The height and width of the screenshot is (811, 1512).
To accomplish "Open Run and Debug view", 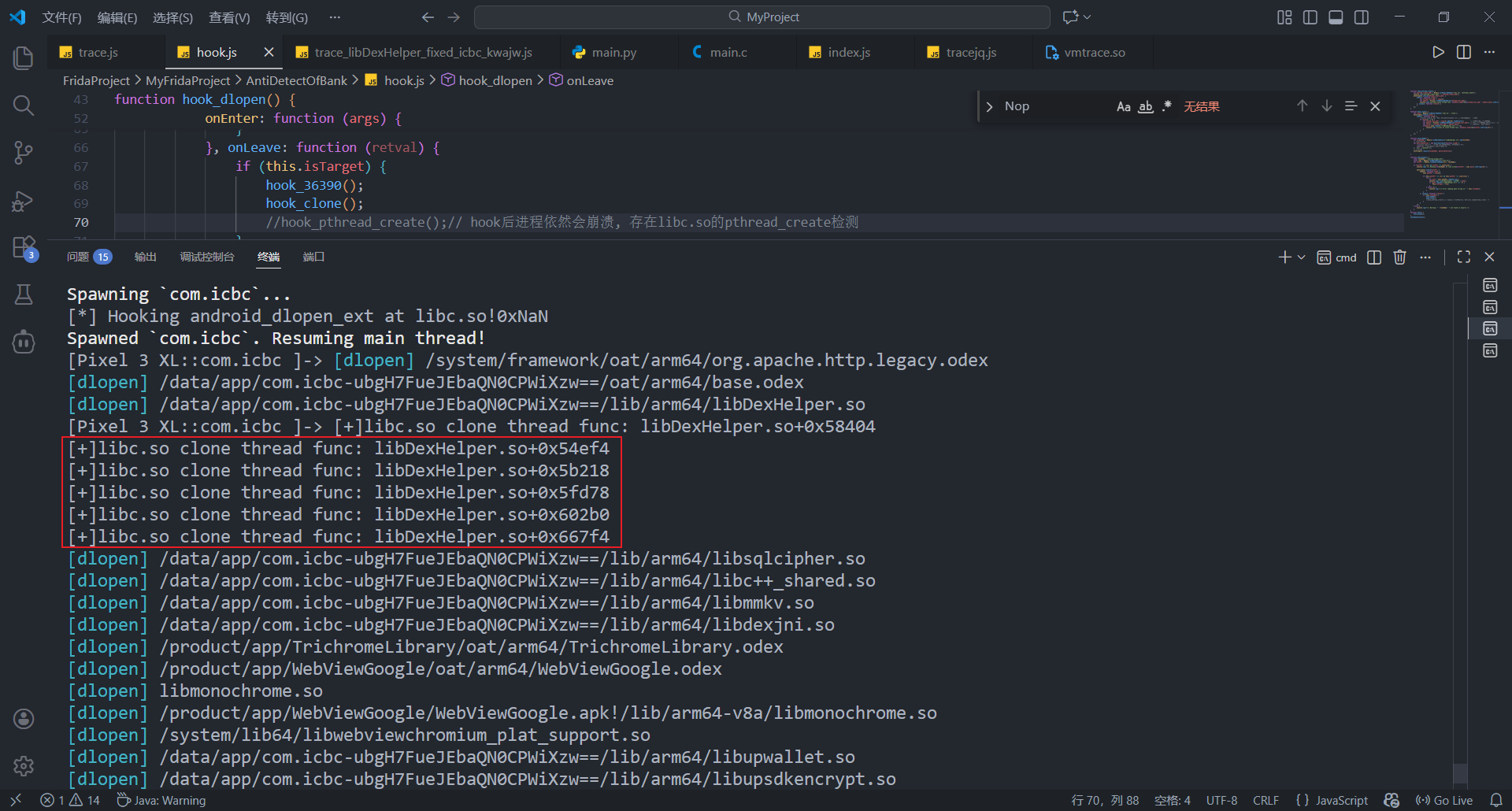I will click(24, 201).
